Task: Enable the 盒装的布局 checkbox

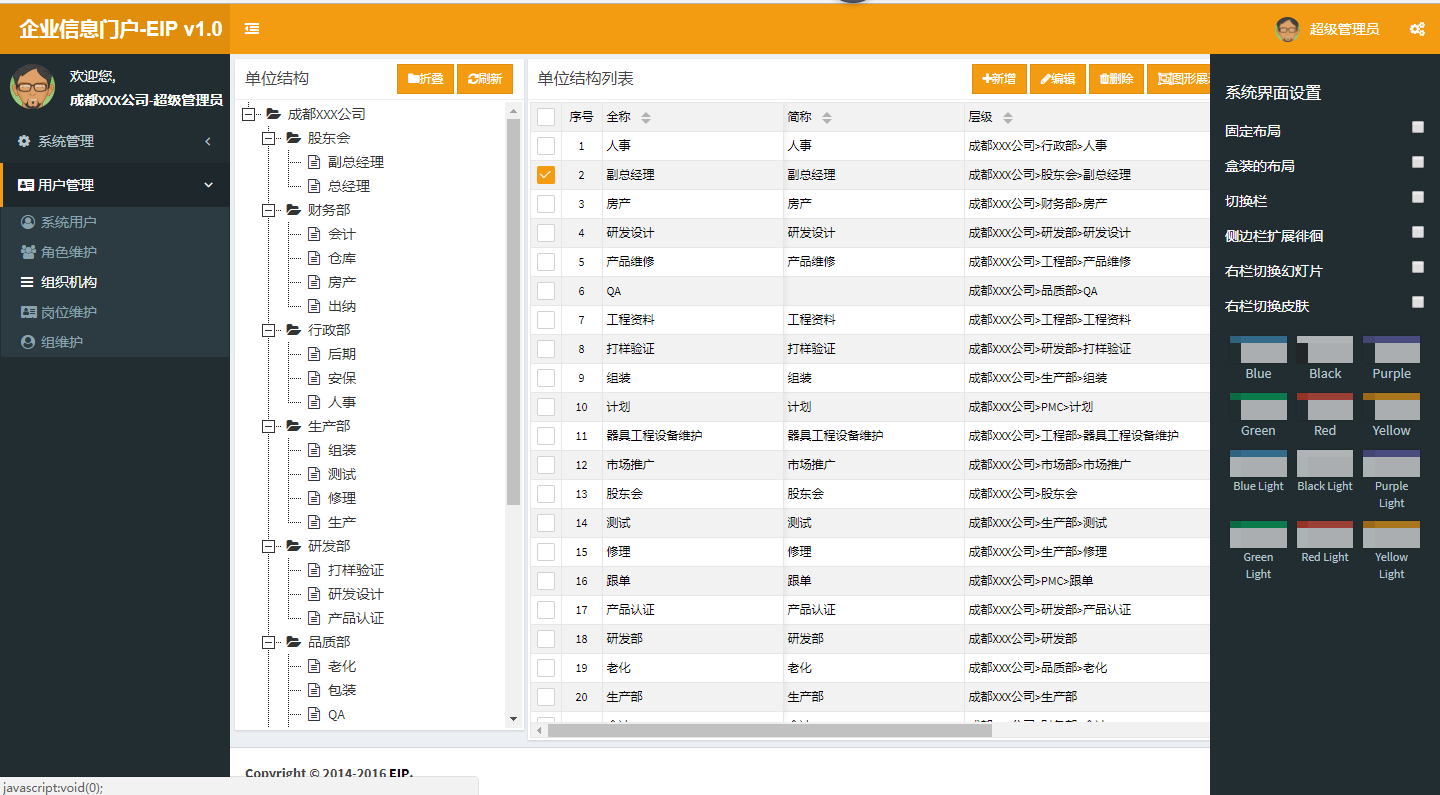Action: pos(1418,162)
